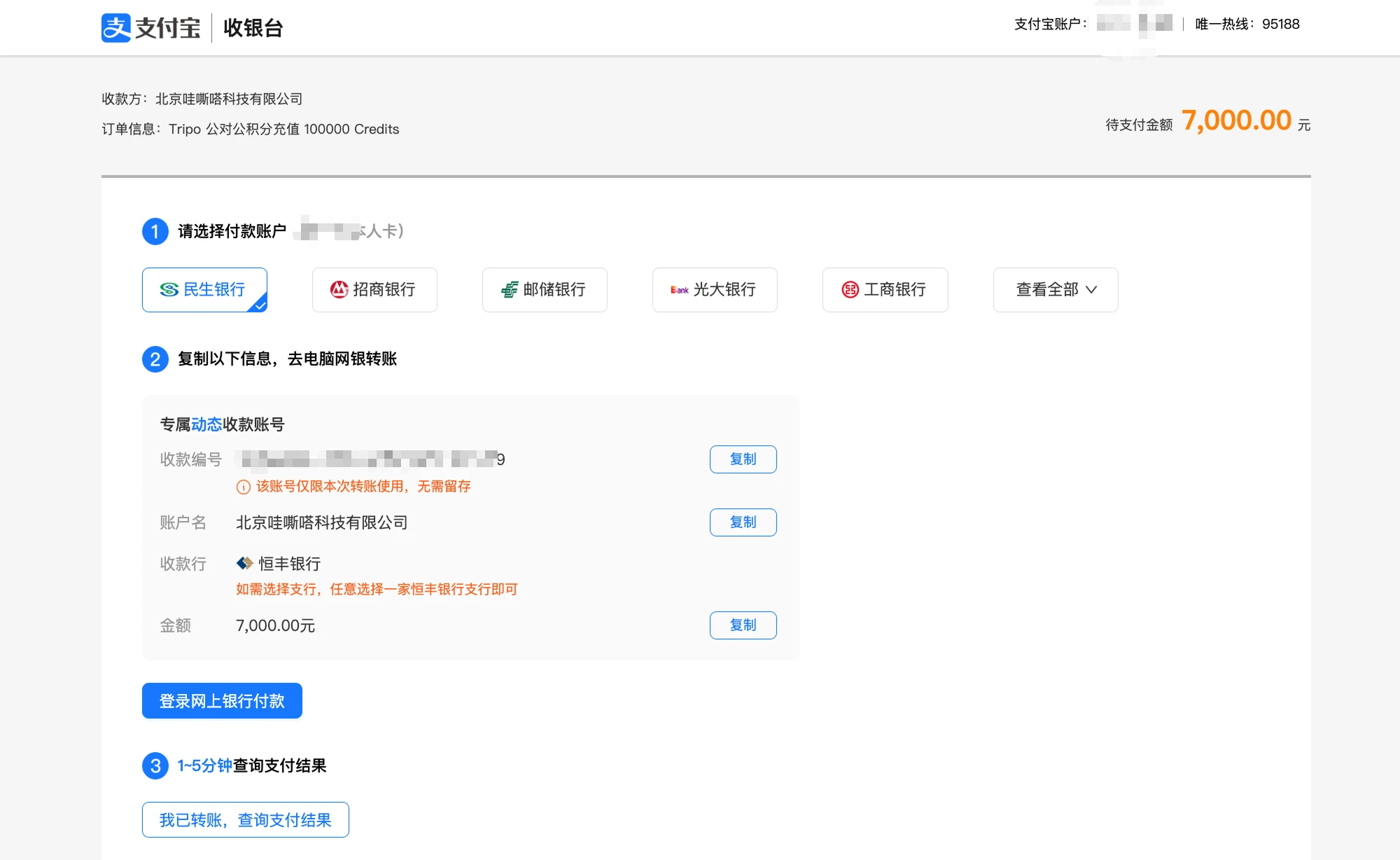1400x860 pixels.
Task: Click the 收款行 field label
Action: [x=183, y=564]
